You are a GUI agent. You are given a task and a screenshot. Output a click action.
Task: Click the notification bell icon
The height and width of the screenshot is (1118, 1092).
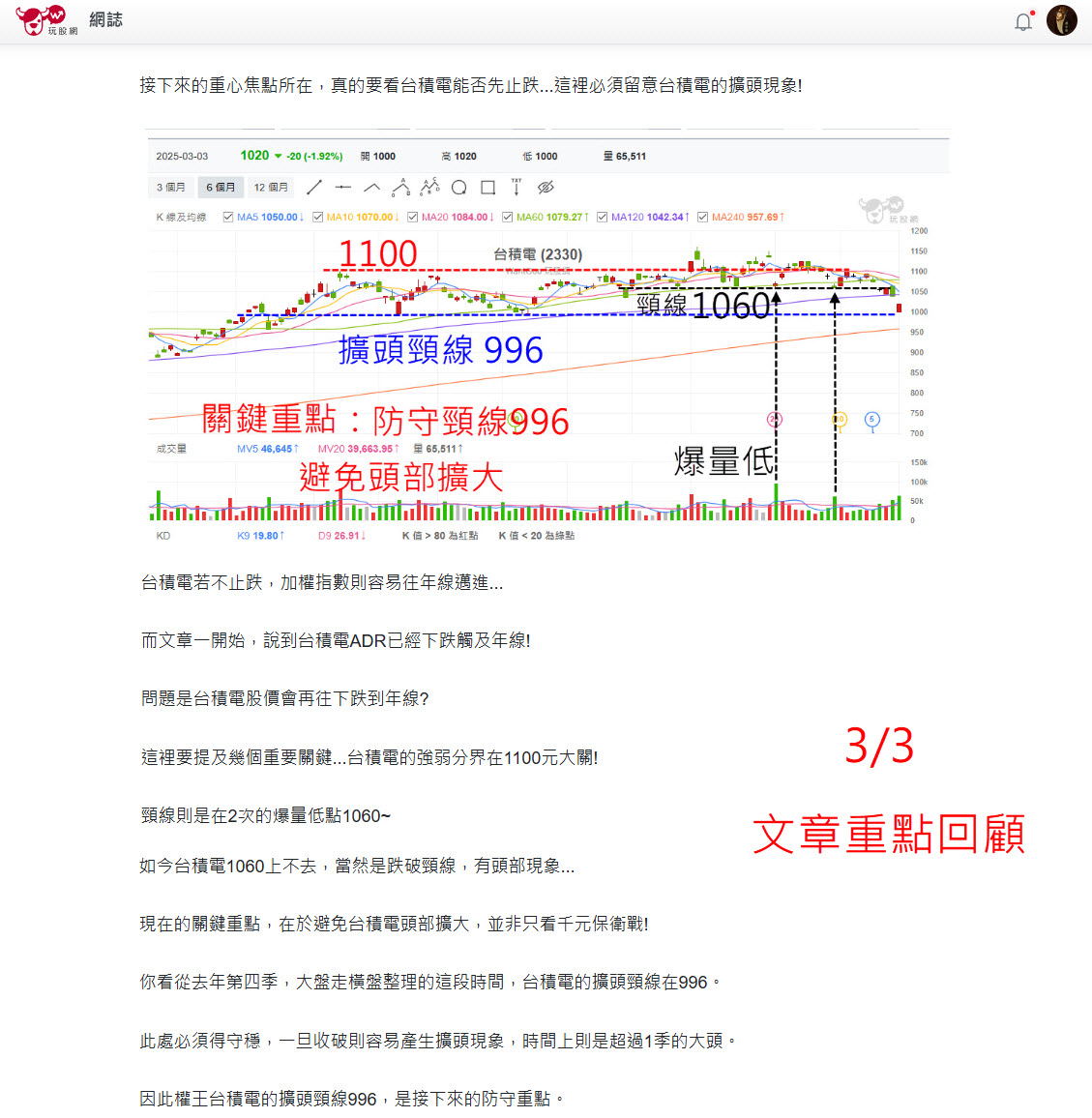tap(1022, 19)
